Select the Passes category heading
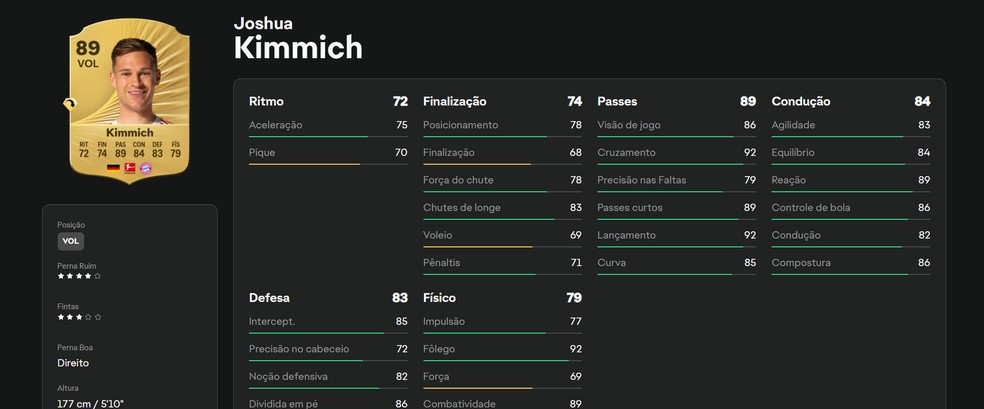 (x=617, y=101)
